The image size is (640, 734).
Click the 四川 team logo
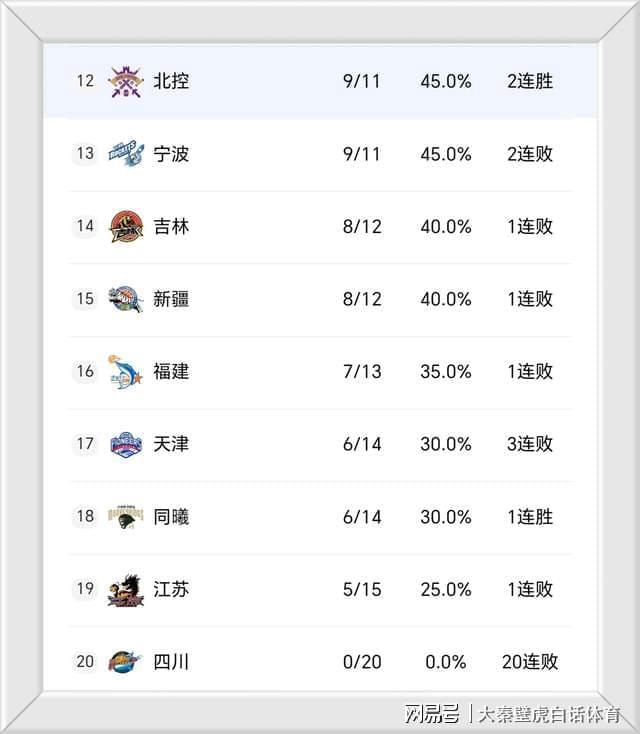pyautogui.click(x=126, y=661)
